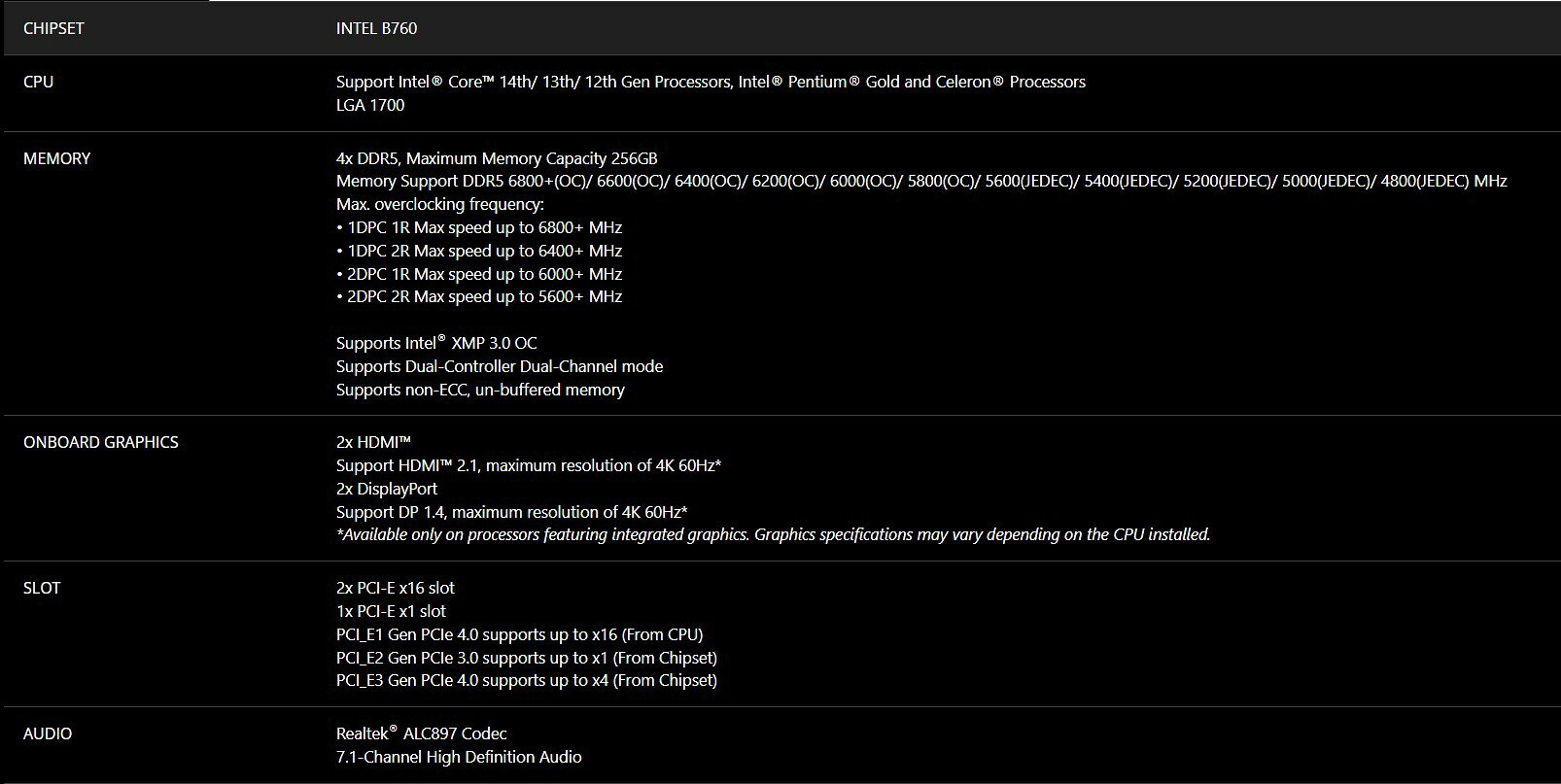The image size is (1561, 784).
Task: Click the AUDIO row label
Action: pos(48,733)
